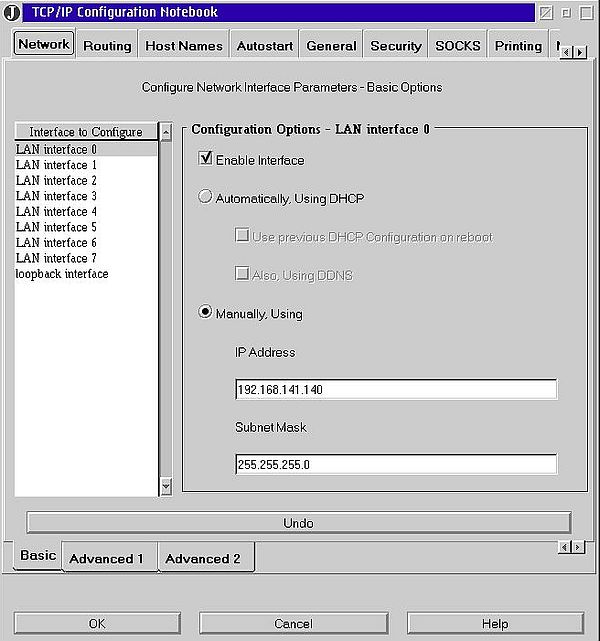Select Automatically, Using DHCP option
Viewport: 600px width, 641px height.
[x=207, y=198]
